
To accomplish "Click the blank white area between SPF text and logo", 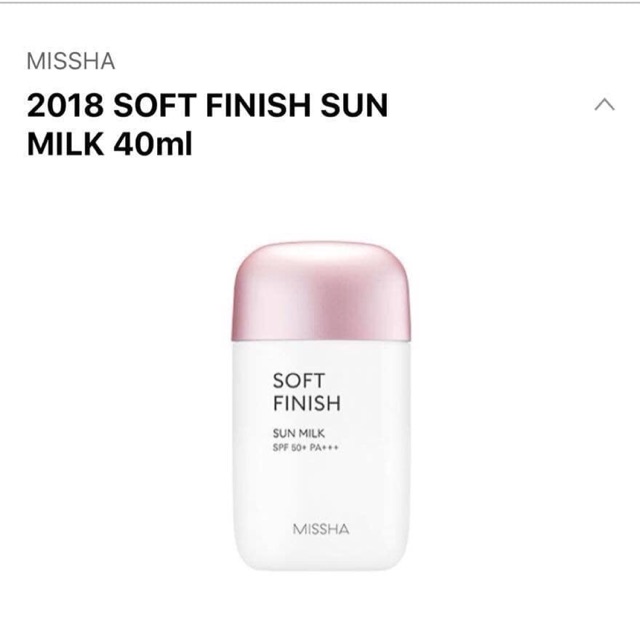I will [x=320, y=486].
